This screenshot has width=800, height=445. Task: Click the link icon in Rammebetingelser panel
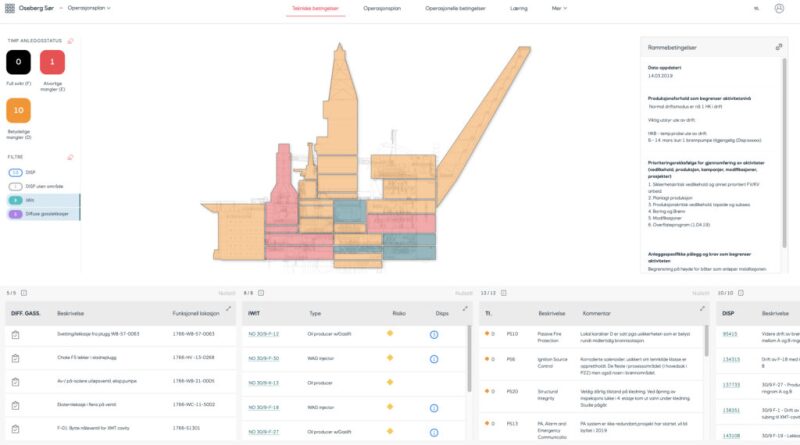click(778, 46)
